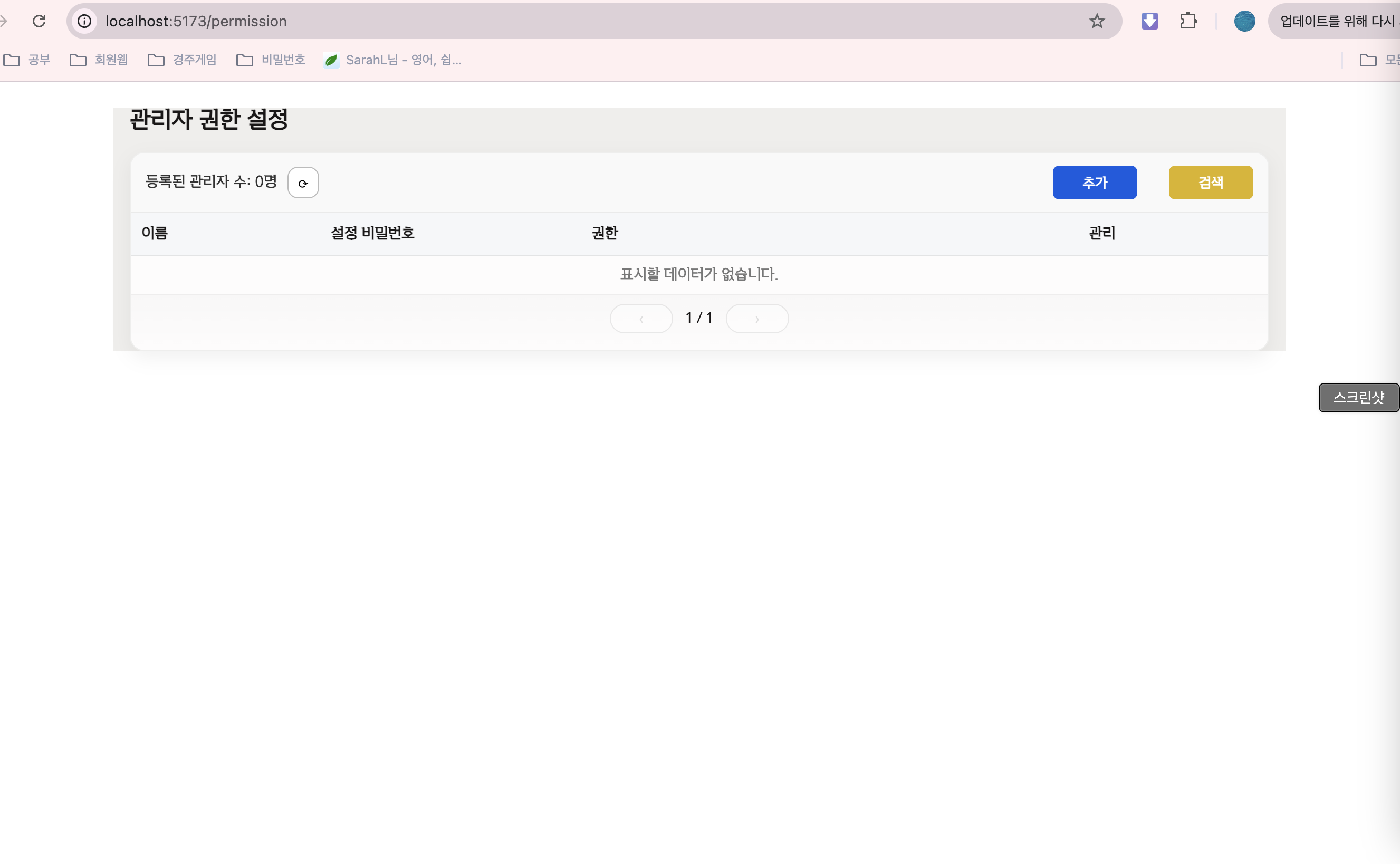1400x864 pixels.
Task: Click the 권한 column header
Action: (x=605, y=233)
